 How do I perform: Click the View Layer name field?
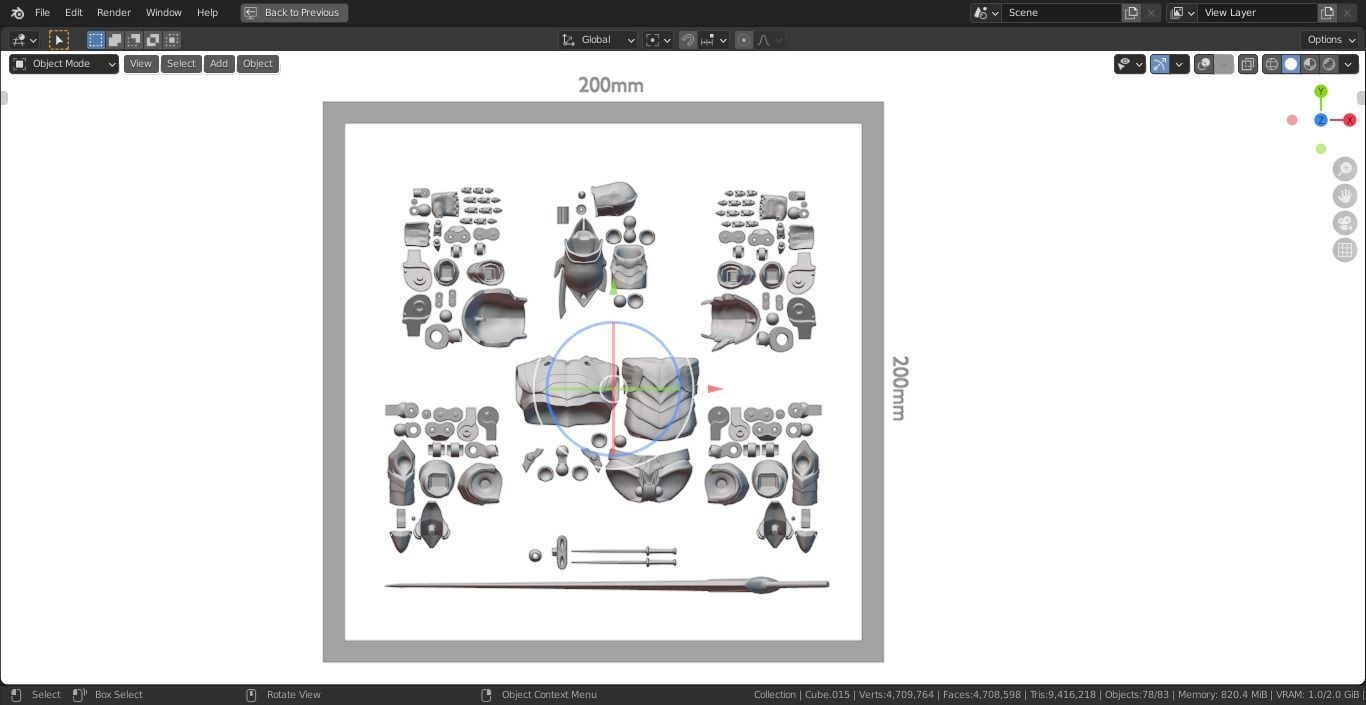[x=1258, y=13]
